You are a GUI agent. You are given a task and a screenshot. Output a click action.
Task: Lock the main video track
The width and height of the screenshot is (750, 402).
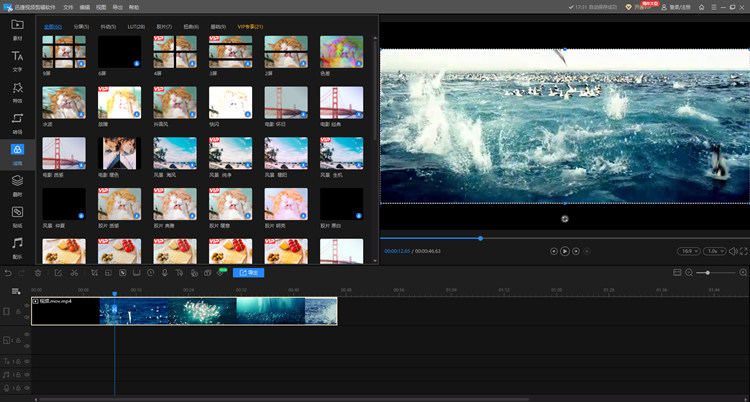point(19,312)
